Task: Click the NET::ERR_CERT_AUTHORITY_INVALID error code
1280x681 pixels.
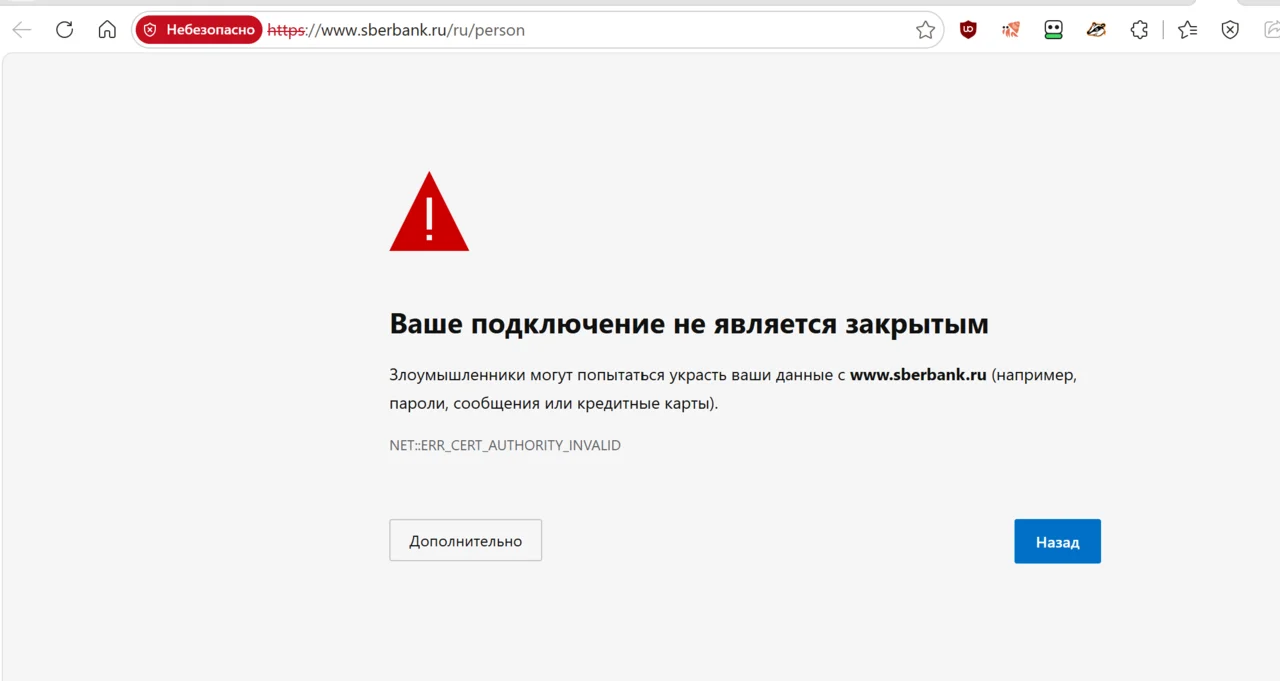Action: pos(505,445)
